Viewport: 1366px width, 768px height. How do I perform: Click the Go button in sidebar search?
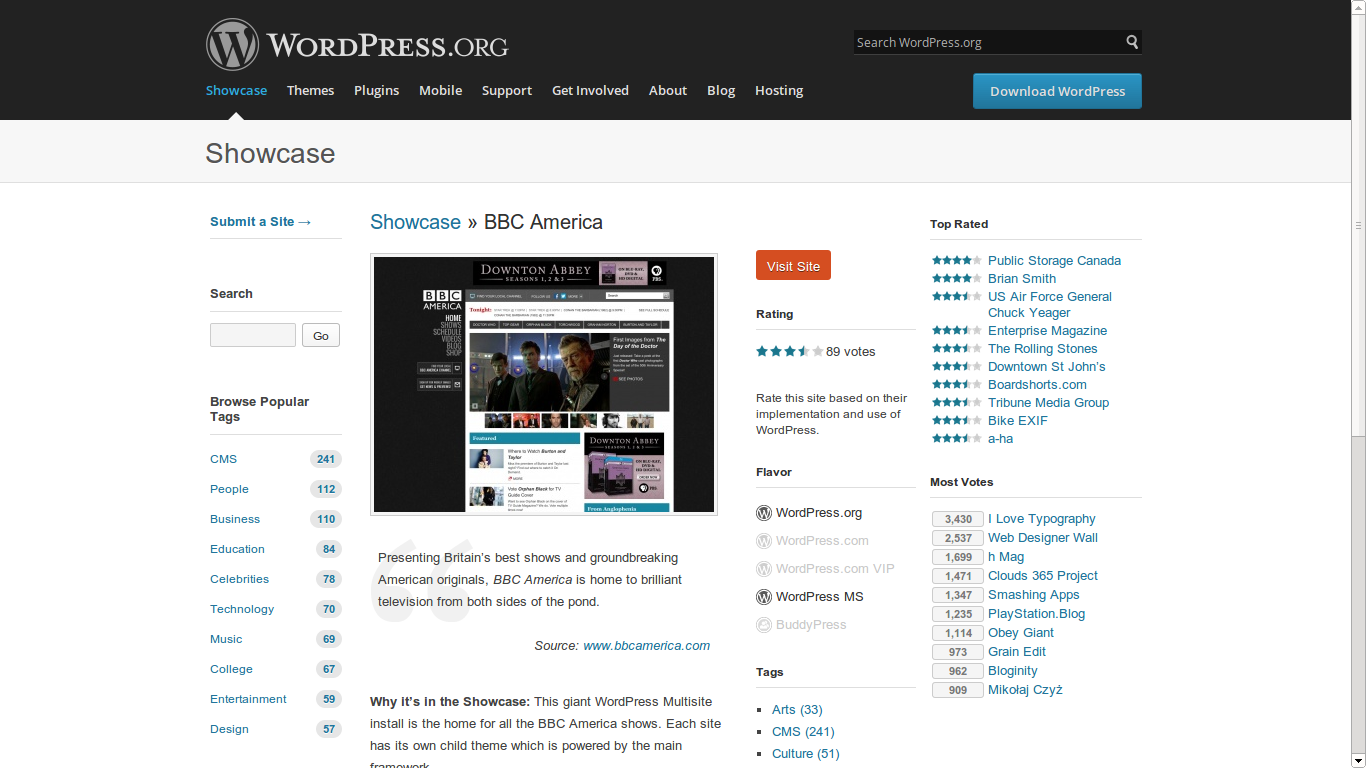[321, 335]
